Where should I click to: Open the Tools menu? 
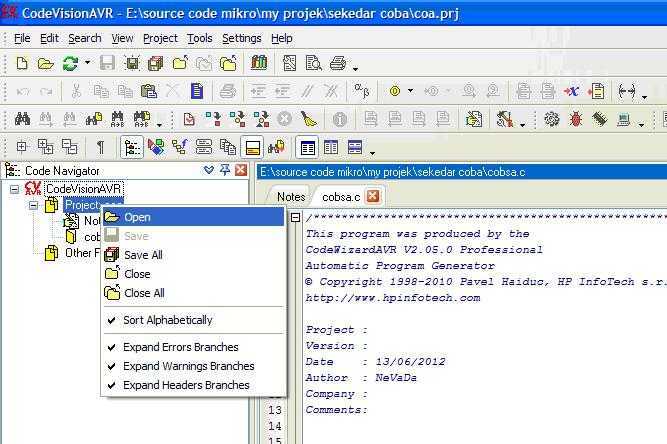(200, 38)
